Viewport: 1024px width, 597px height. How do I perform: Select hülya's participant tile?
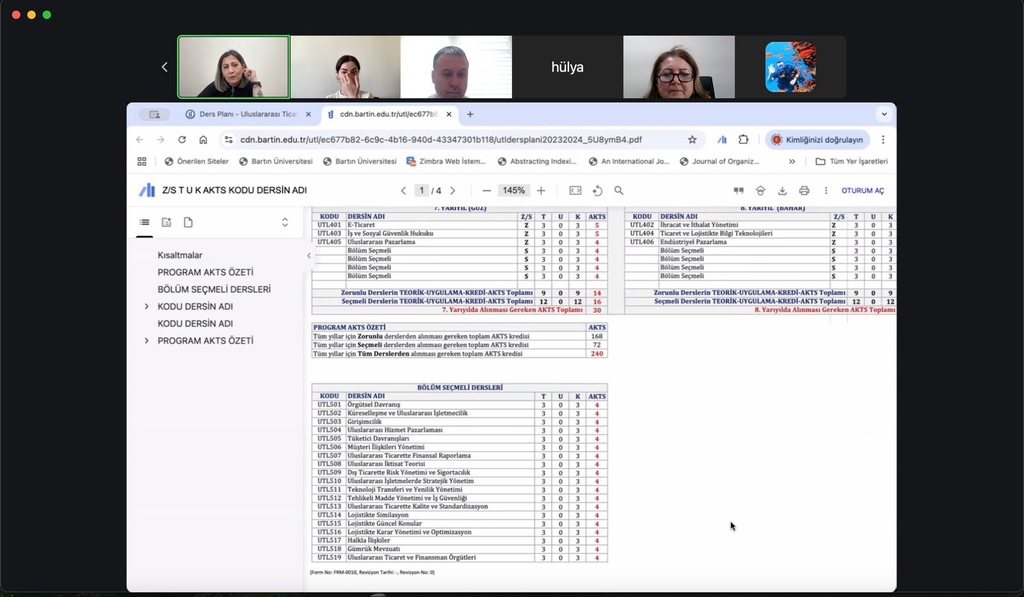coord(567,67)
